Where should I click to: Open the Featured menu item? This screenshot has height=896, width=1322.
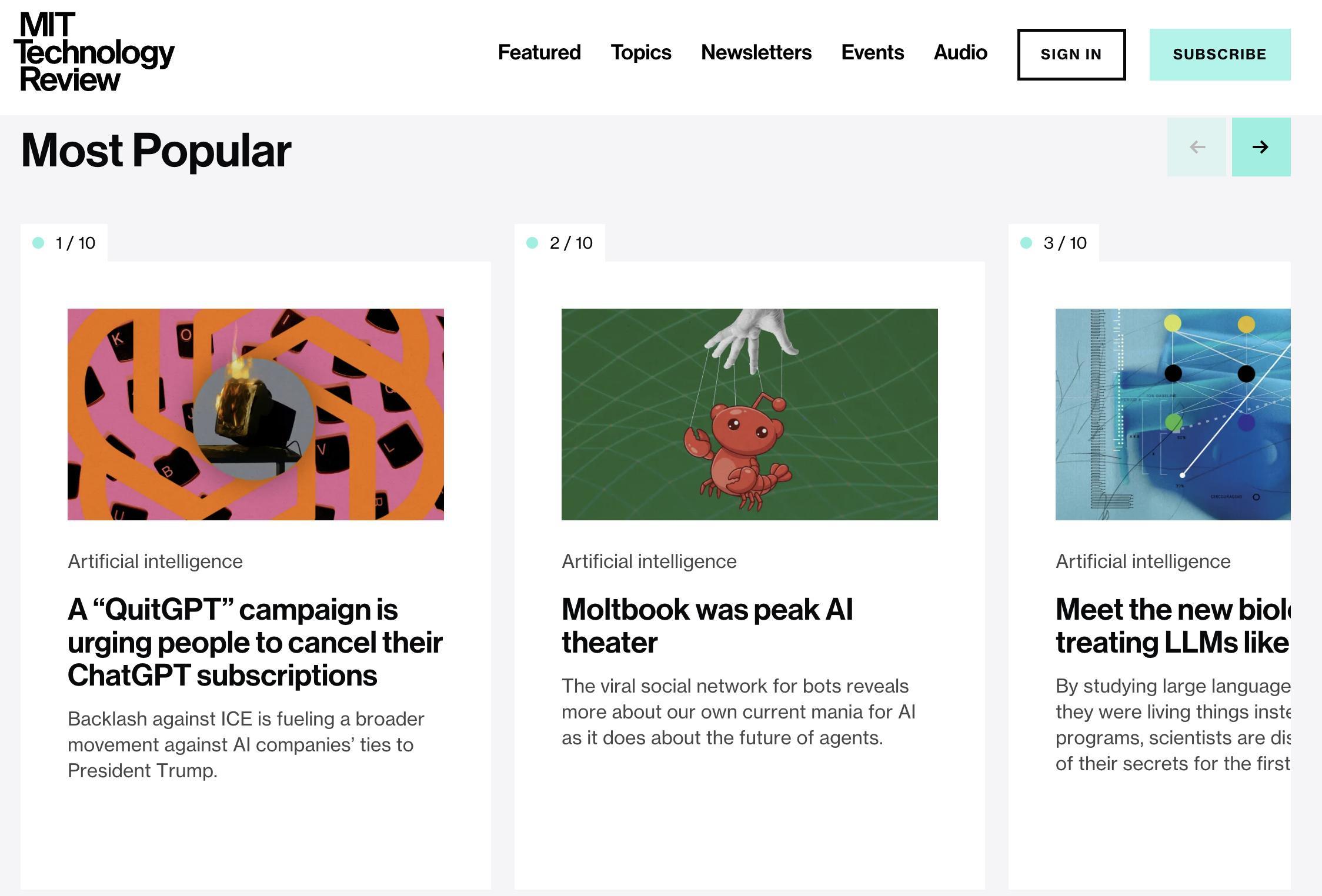pos(539,53)
